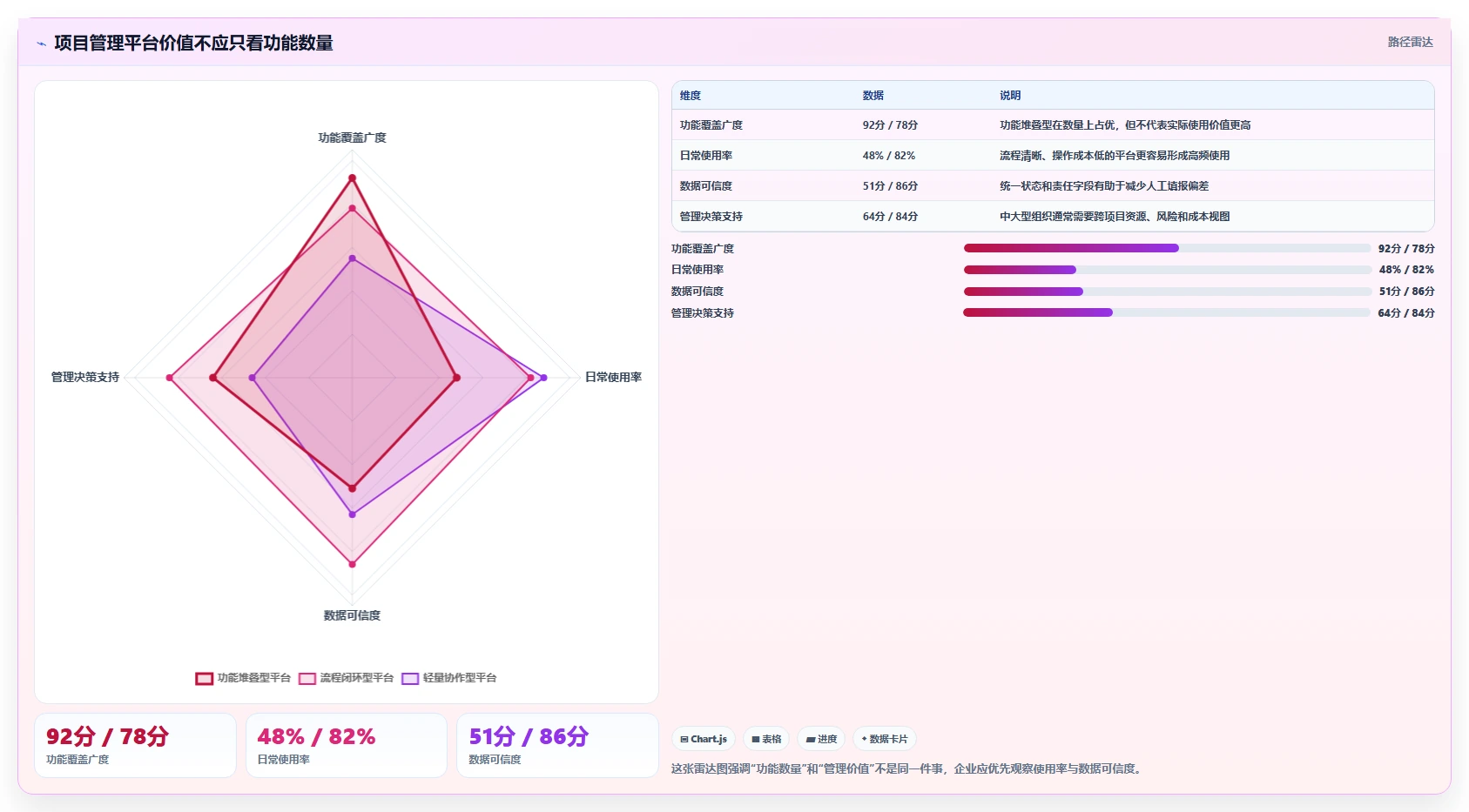
Task: Click the 数据卡片 chip
Action: 885,739
